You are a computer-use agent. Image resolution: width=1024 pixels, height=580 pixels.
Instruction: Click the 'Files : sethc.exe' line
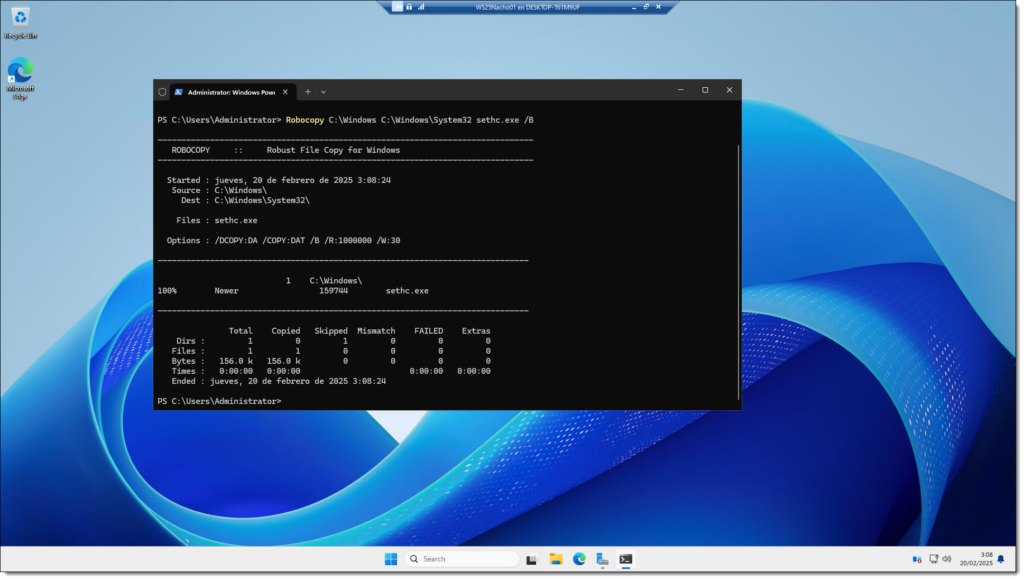(x=217, y=221)
